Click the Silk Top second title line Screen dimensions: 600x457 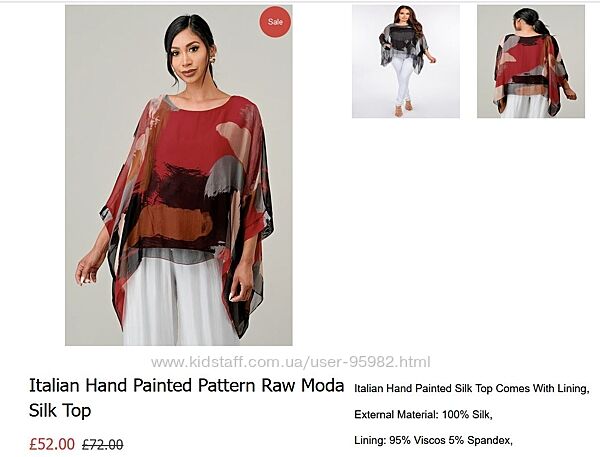[60, 411]
